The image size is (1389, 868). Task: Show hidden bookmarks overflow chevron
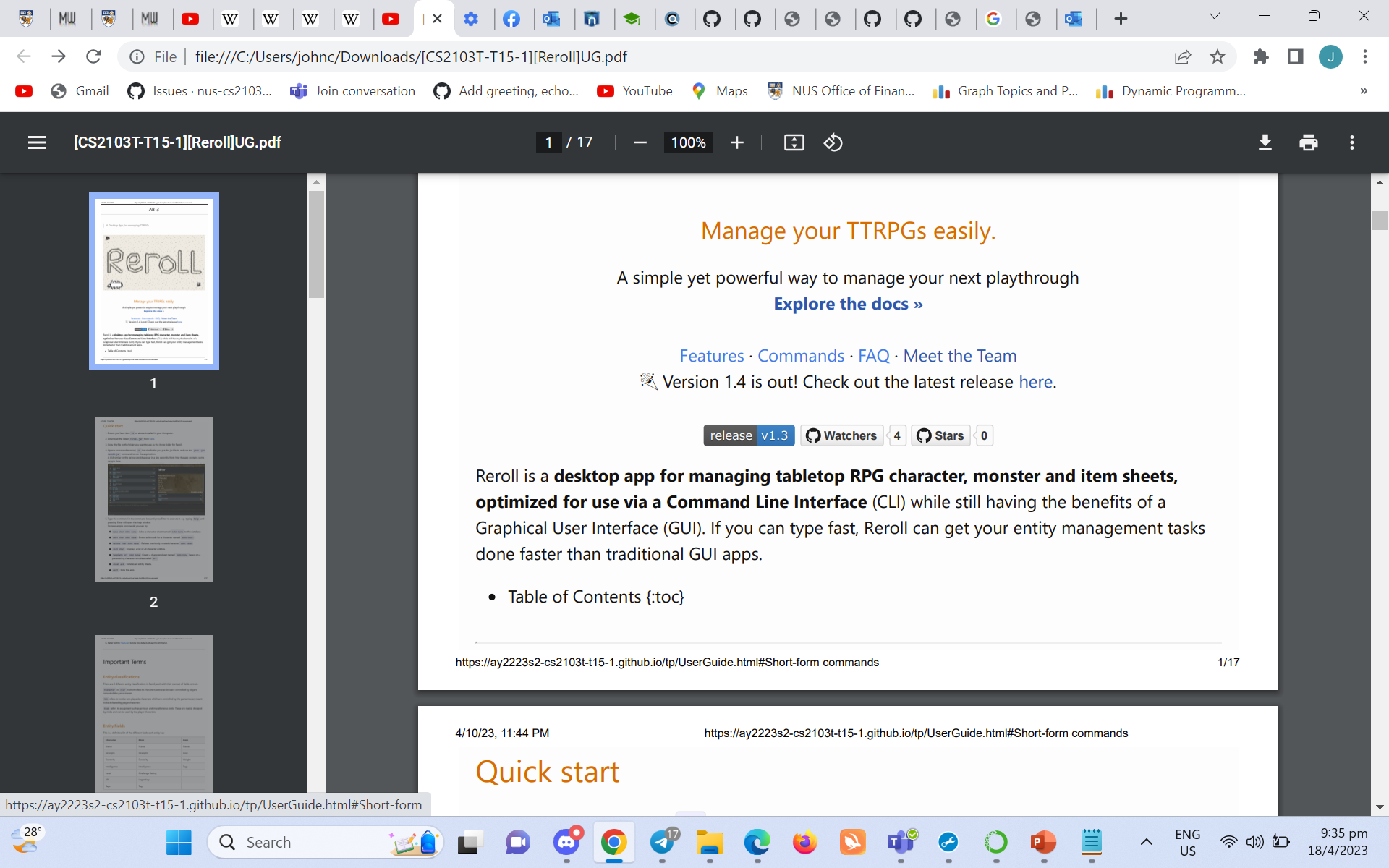coord(1363,91)
